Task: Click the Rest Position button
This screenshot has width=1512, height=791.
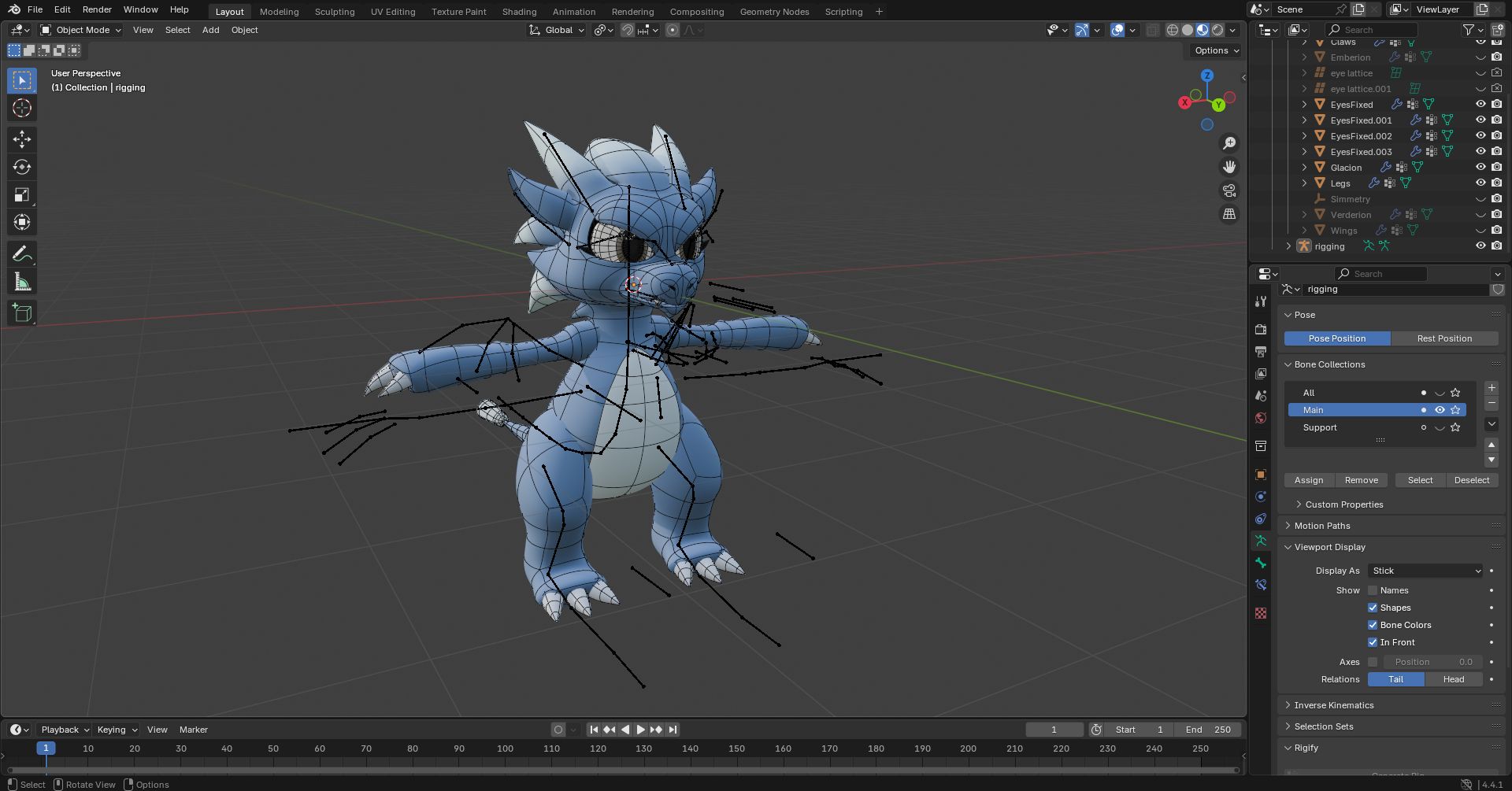Action: pyautogui.click(x=1444, y=338)
